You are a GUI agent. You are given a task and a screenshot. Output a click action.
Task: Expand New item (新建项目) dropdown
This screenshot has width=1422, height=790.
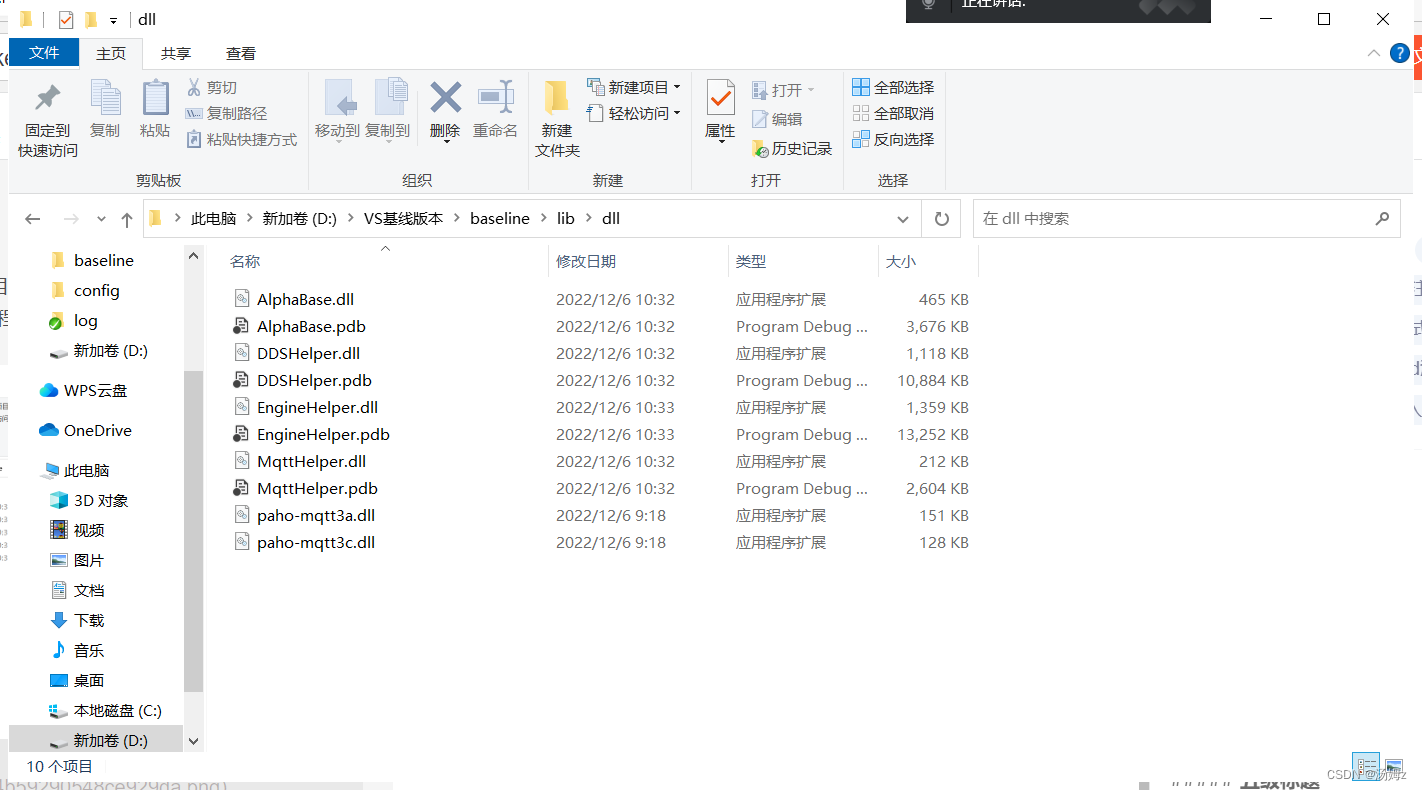[677, 87]
